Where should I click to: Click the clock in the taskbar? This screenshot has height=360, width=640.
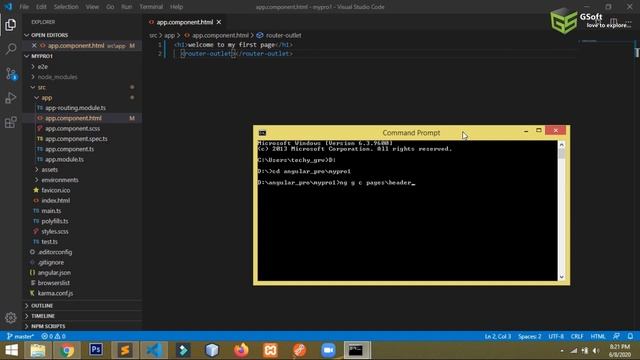[619, 351]
